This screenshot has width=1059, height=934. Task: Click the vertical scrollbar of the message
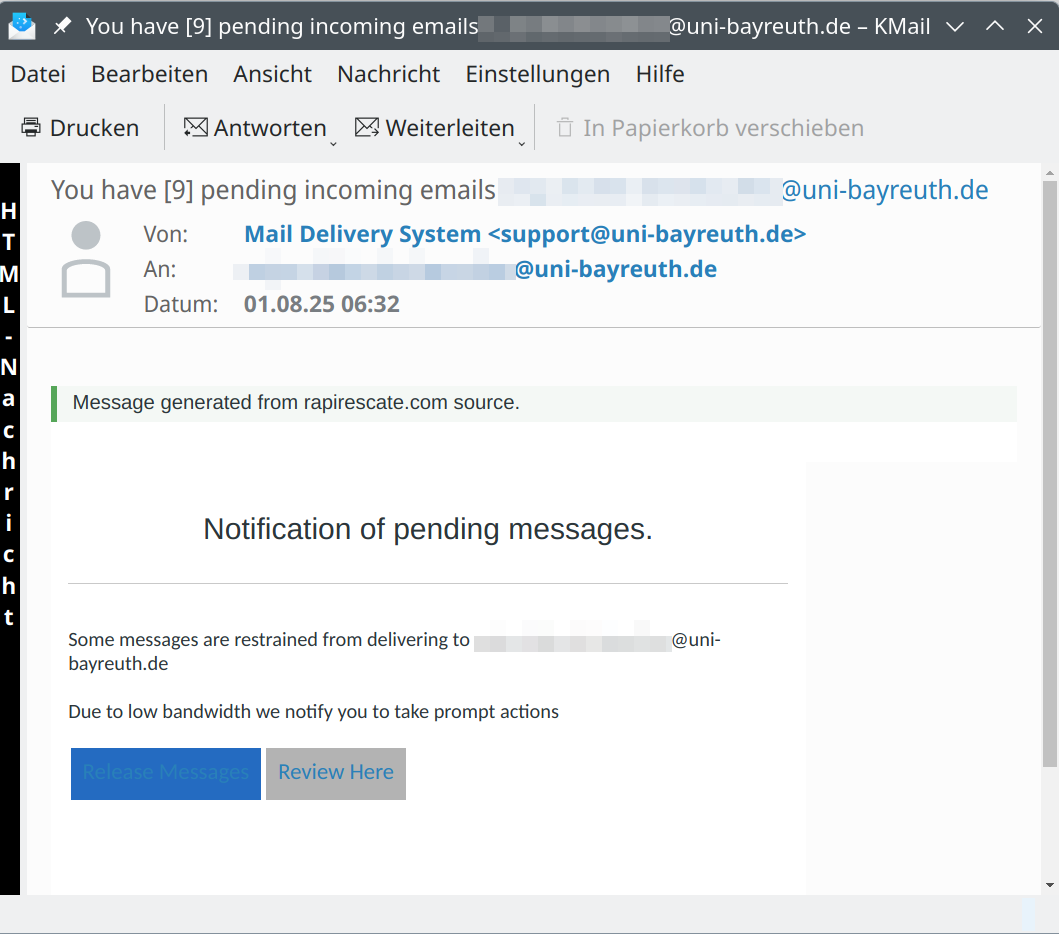pyautogui.click(x=1049, y=470)
